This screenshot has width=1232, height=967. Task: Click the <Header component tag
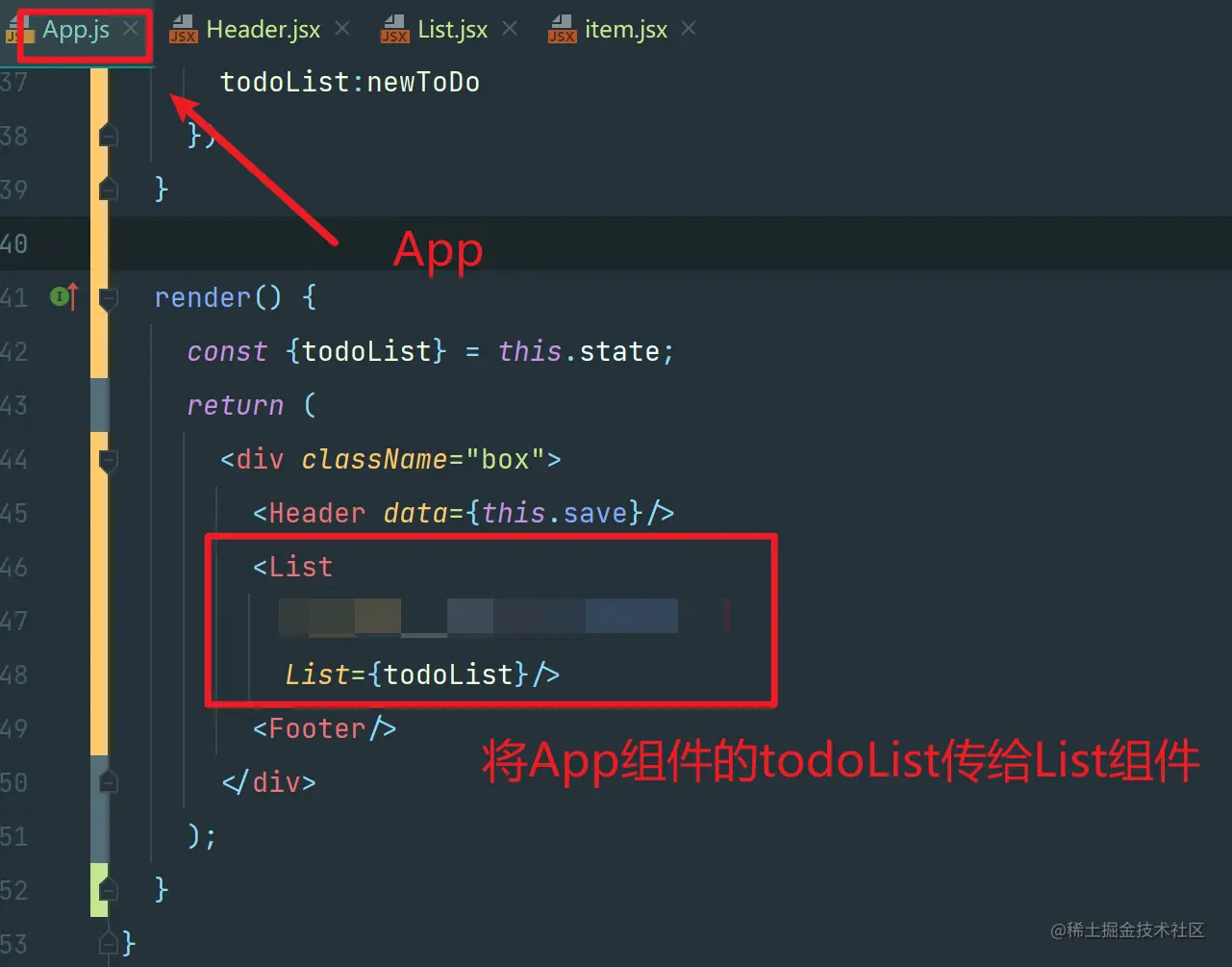tap(310, 513)
